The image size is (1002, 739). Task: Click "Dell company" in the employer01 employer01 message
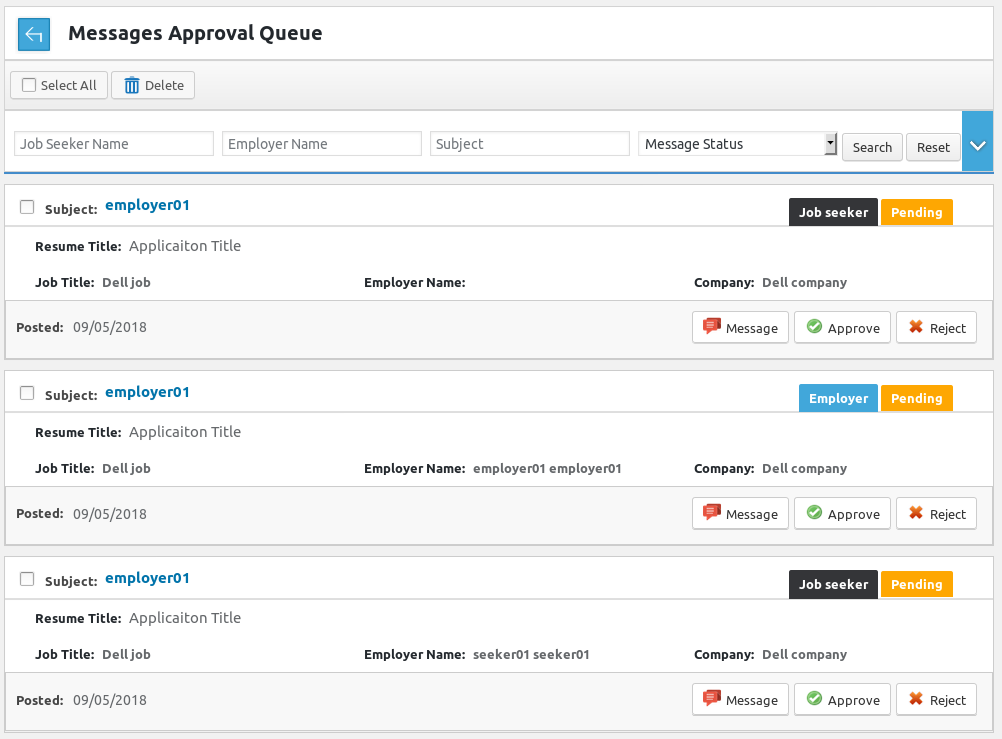click(805, 469)
